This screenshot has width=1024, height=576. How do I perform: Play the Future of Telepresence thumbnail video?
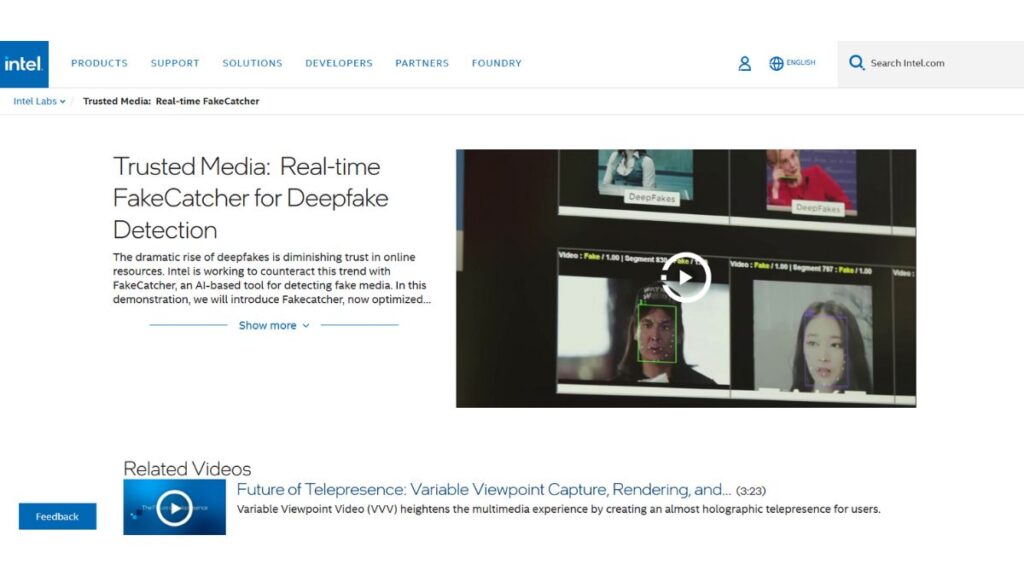(174, 507)
